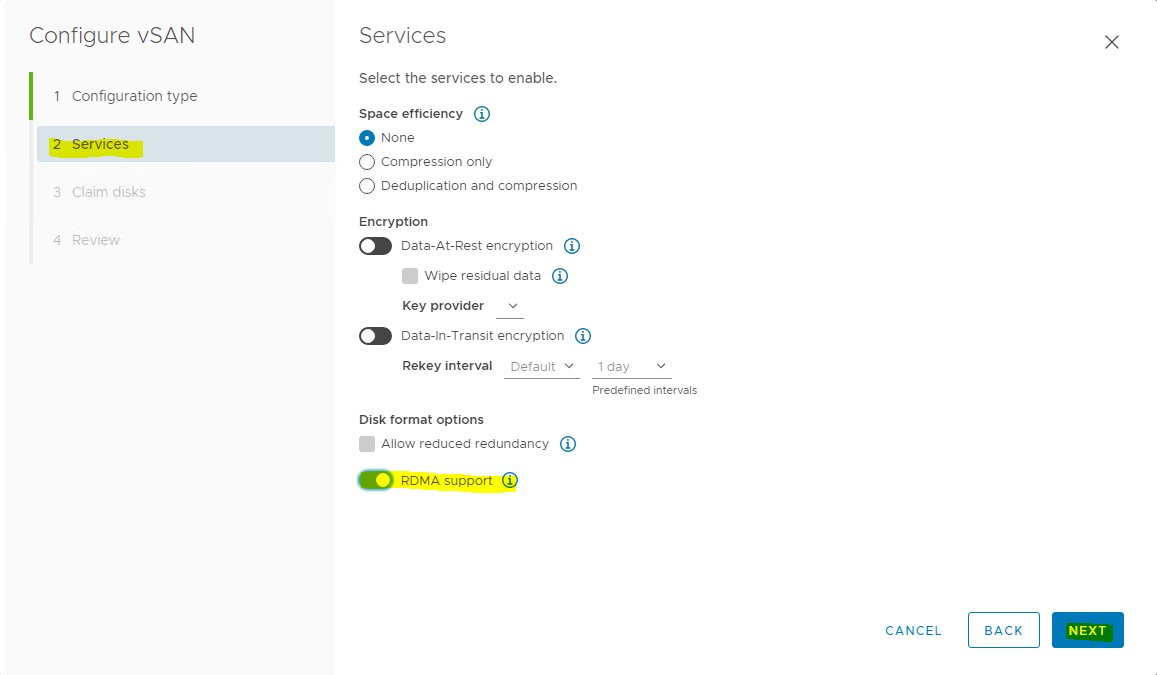Click 'Select the services to enable.' text

pos(457,78)
